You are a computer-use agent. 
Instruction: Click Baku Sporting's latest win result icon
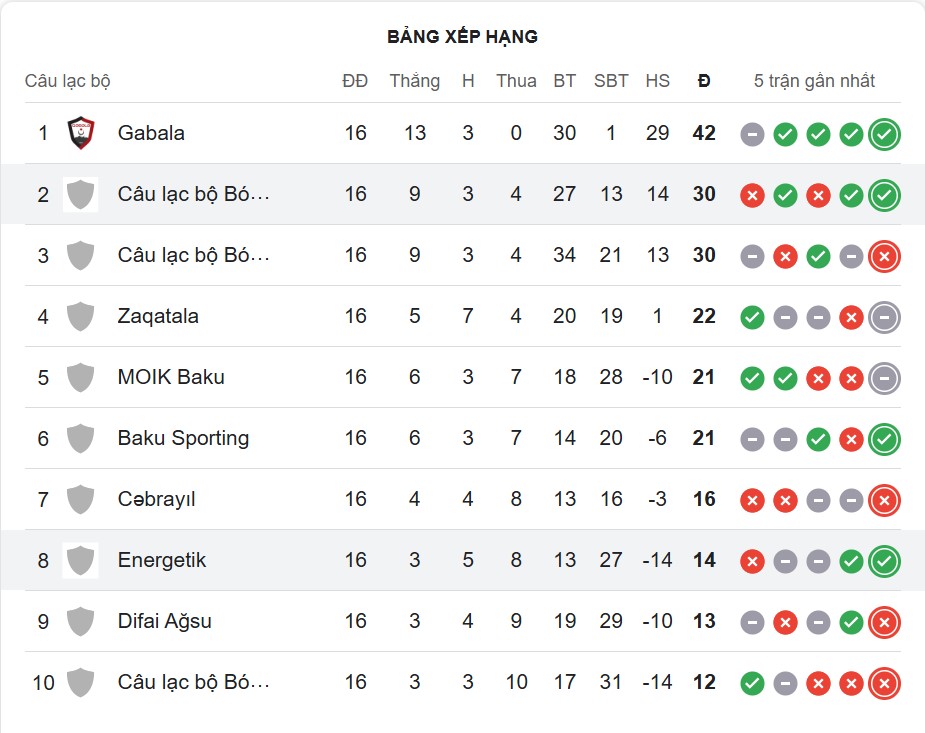click(x=884, y=439)
